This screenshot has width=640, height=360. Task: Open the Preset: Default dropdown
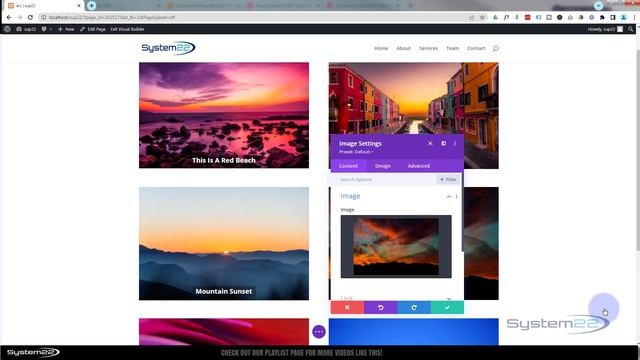pos(356,152)
